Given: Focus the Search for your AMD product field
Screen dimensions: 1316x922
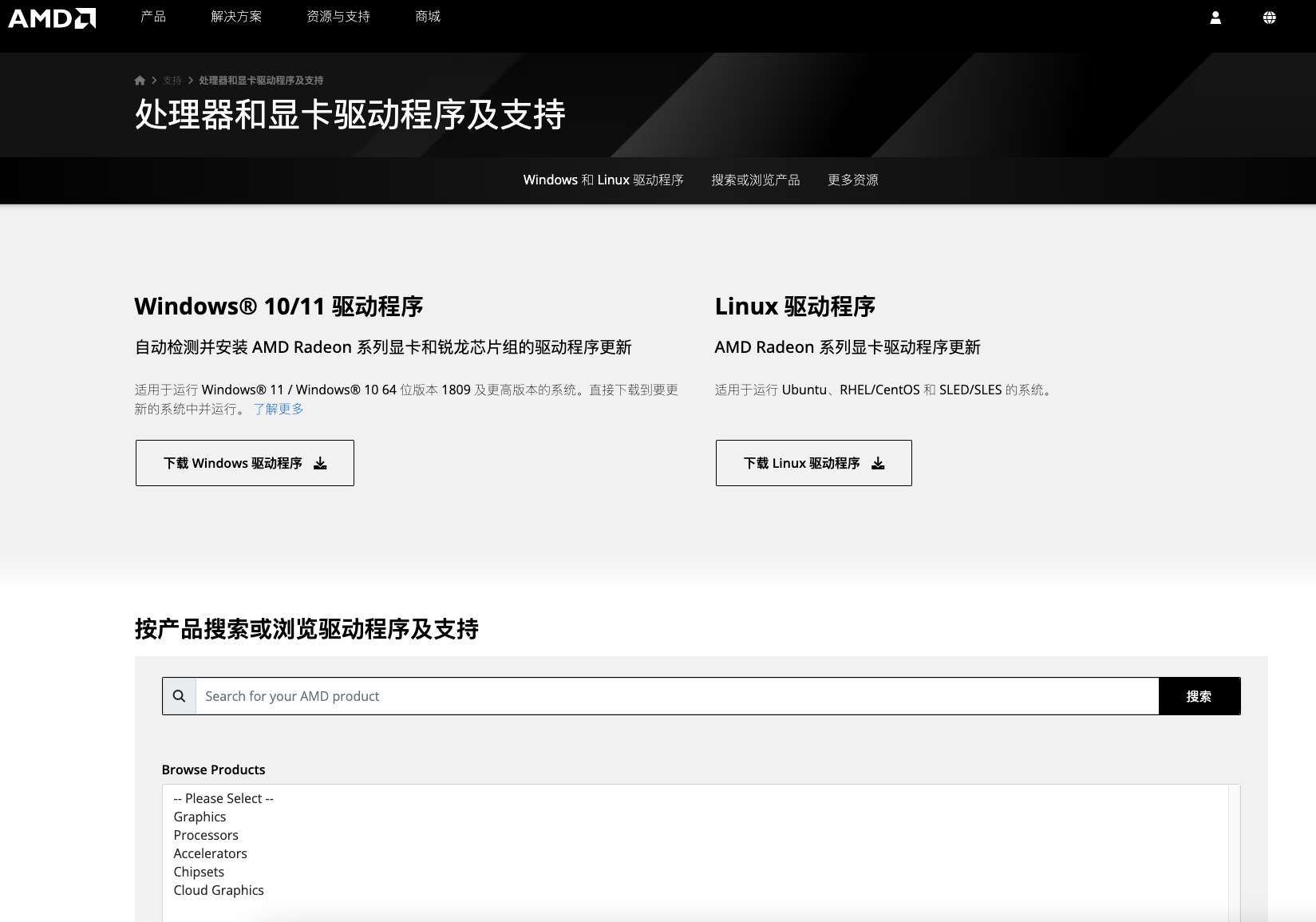Looking at the screenshot, I should coord(677,696).
